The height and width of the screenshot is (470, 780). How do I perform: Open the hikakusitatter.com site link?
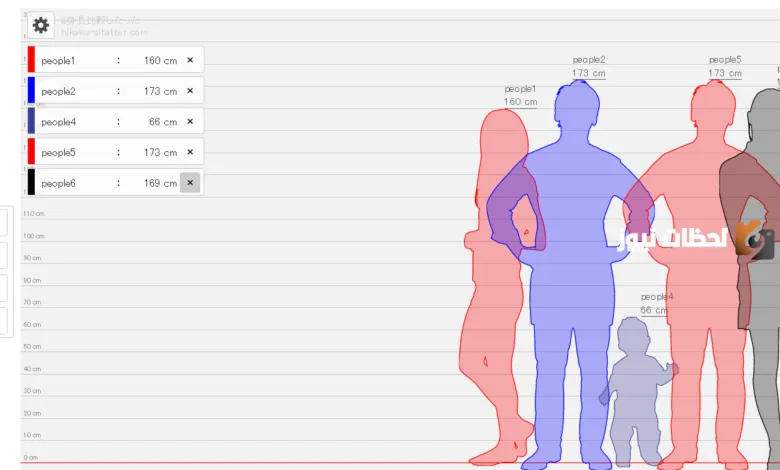click(104, 33)
